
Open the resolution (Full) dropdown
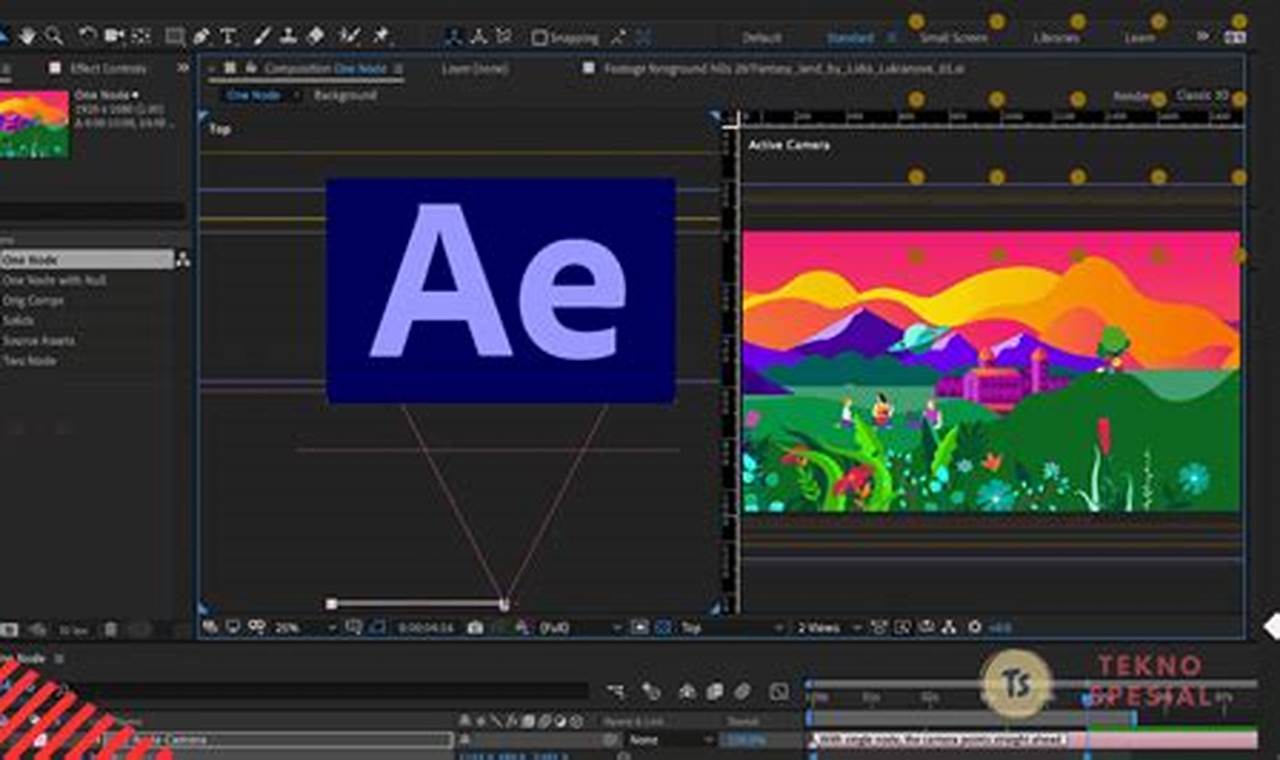click(581, 627)
